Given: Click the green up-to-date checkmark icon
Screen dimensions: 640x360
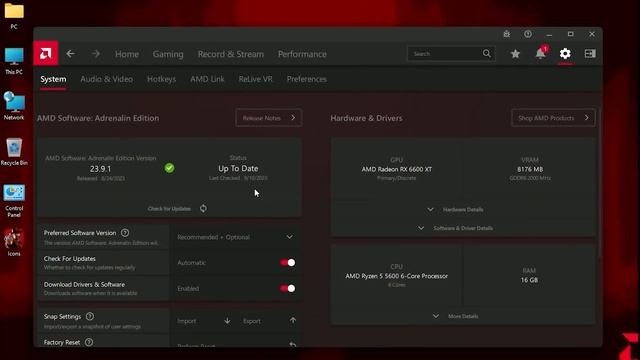Looking at the screenshot, I should click(x=169, y=168).
